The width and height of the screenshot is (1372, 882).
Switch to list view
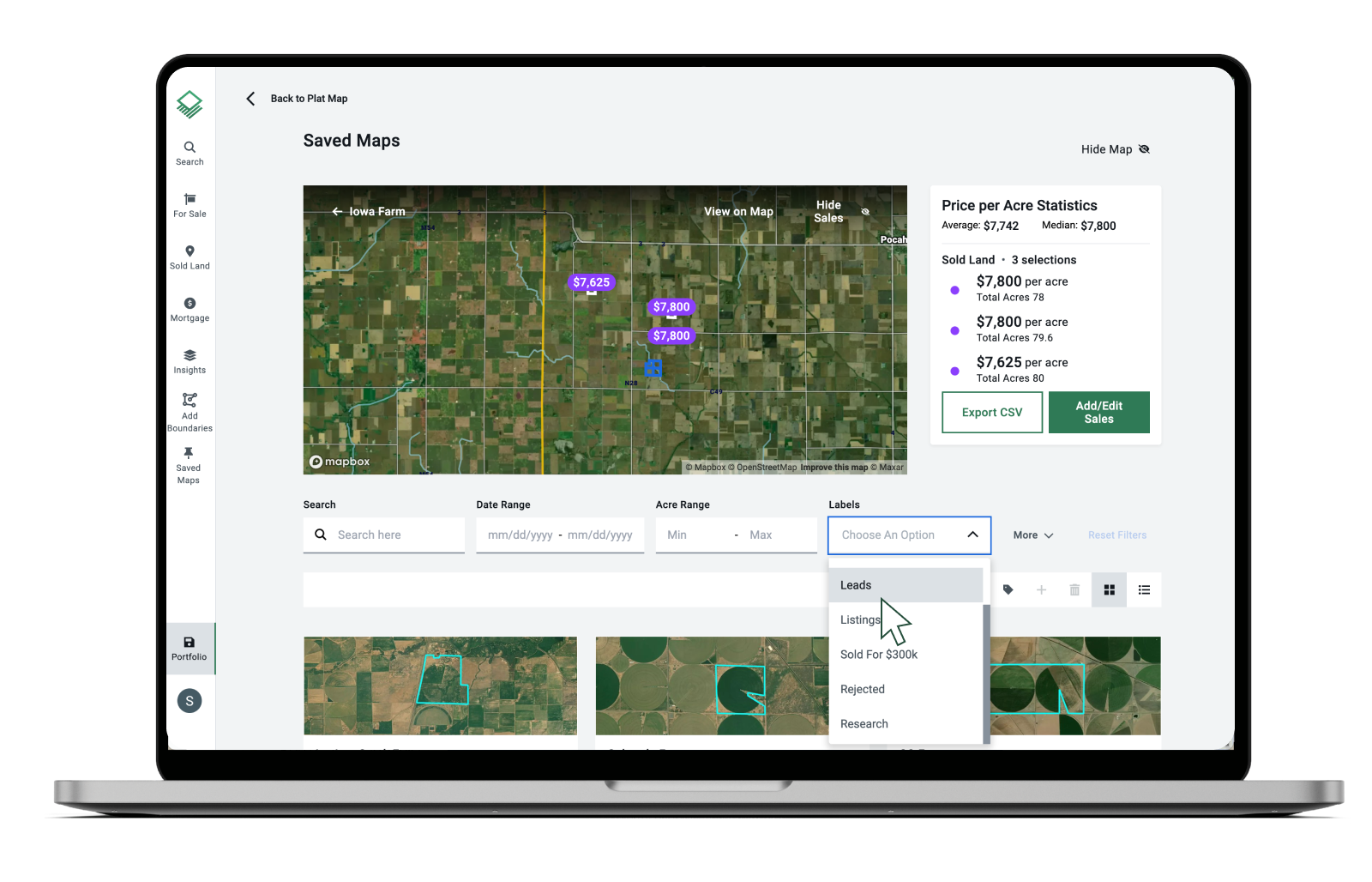click(1144, 589)
